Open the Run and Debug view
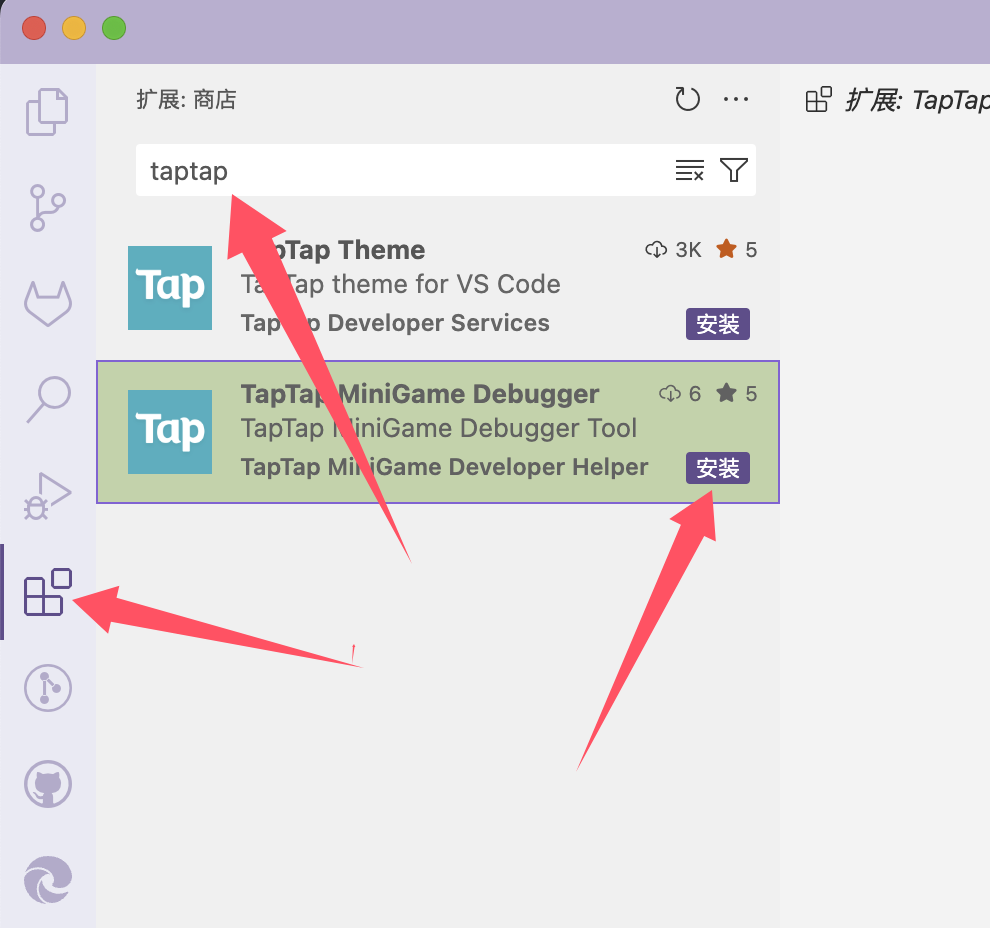Screen dimensions: 990x928 coord(47,496)
